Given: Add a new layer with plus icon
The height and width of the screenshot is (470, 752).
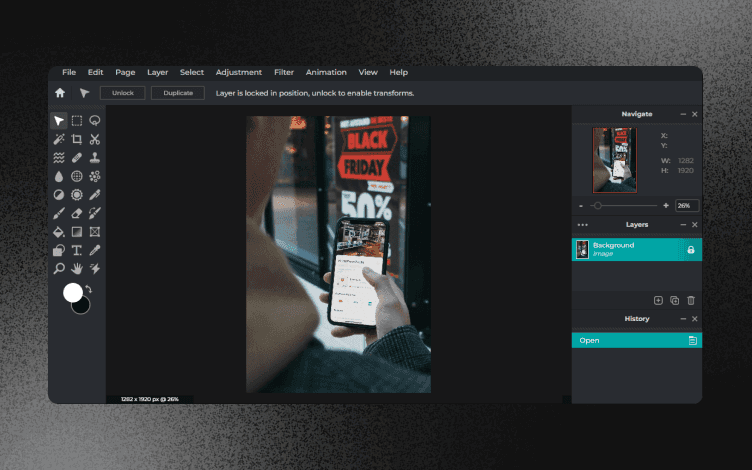Looking at the screenshot, I should point(658,301).
